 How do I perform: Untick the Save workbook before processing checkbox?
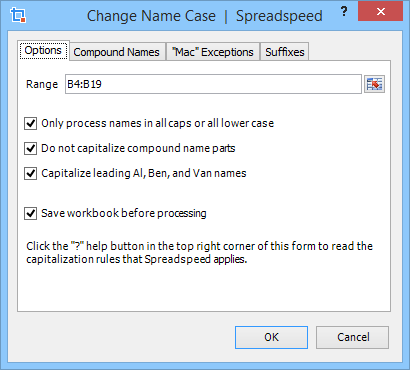click(x=30, y=213)
